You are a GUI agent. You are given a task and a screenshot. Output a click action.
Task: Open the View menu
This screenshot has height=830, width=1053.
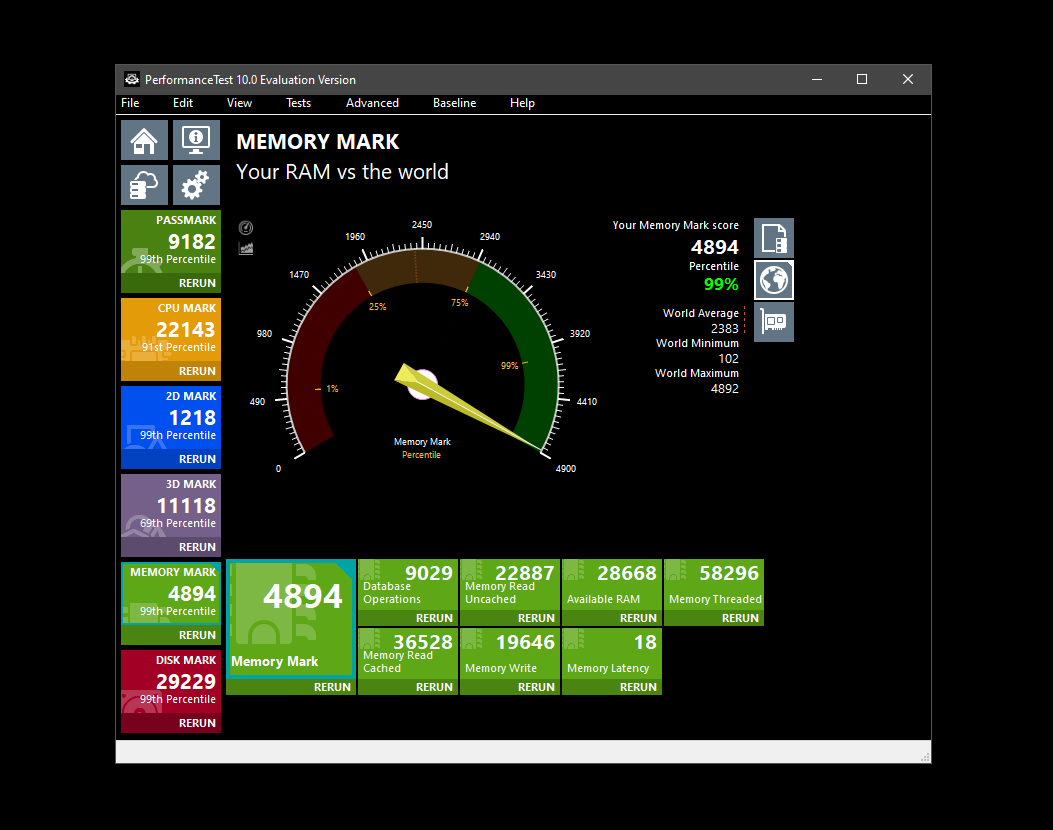[x=239, y=103]
